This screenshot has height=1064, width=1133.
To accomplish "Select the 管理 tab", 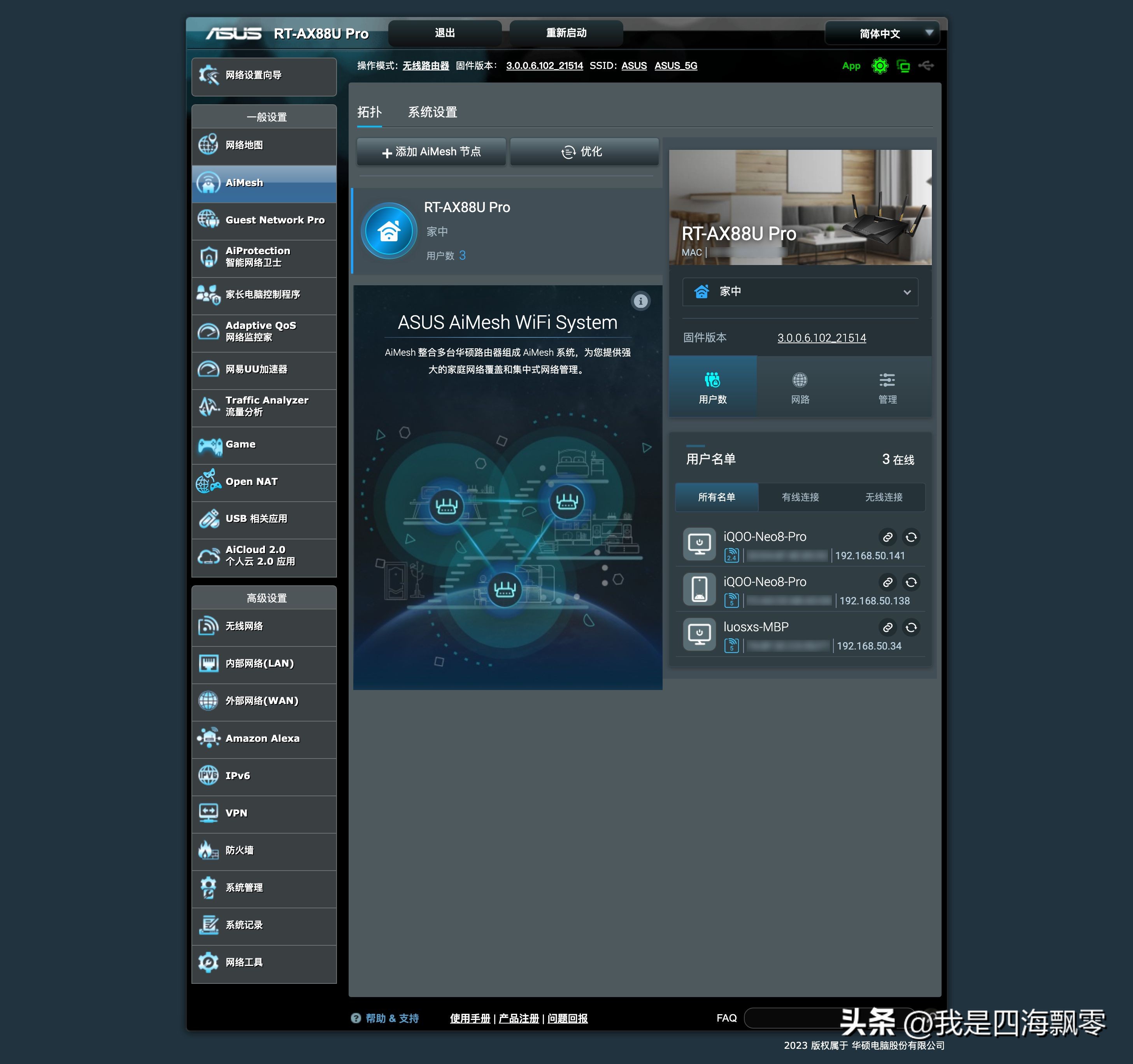I will [x=887, y=387].
